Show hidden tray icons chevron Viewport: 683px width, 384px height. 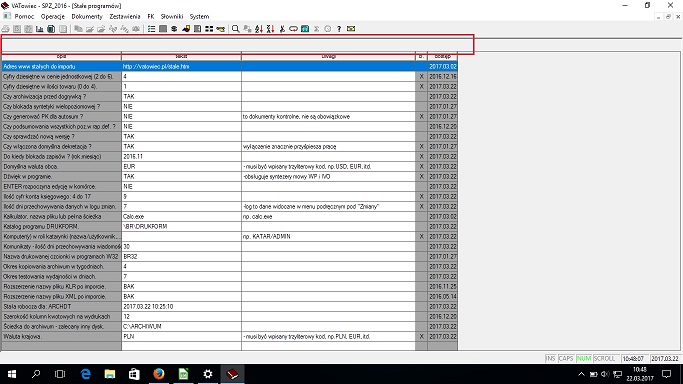click(581, 374)
